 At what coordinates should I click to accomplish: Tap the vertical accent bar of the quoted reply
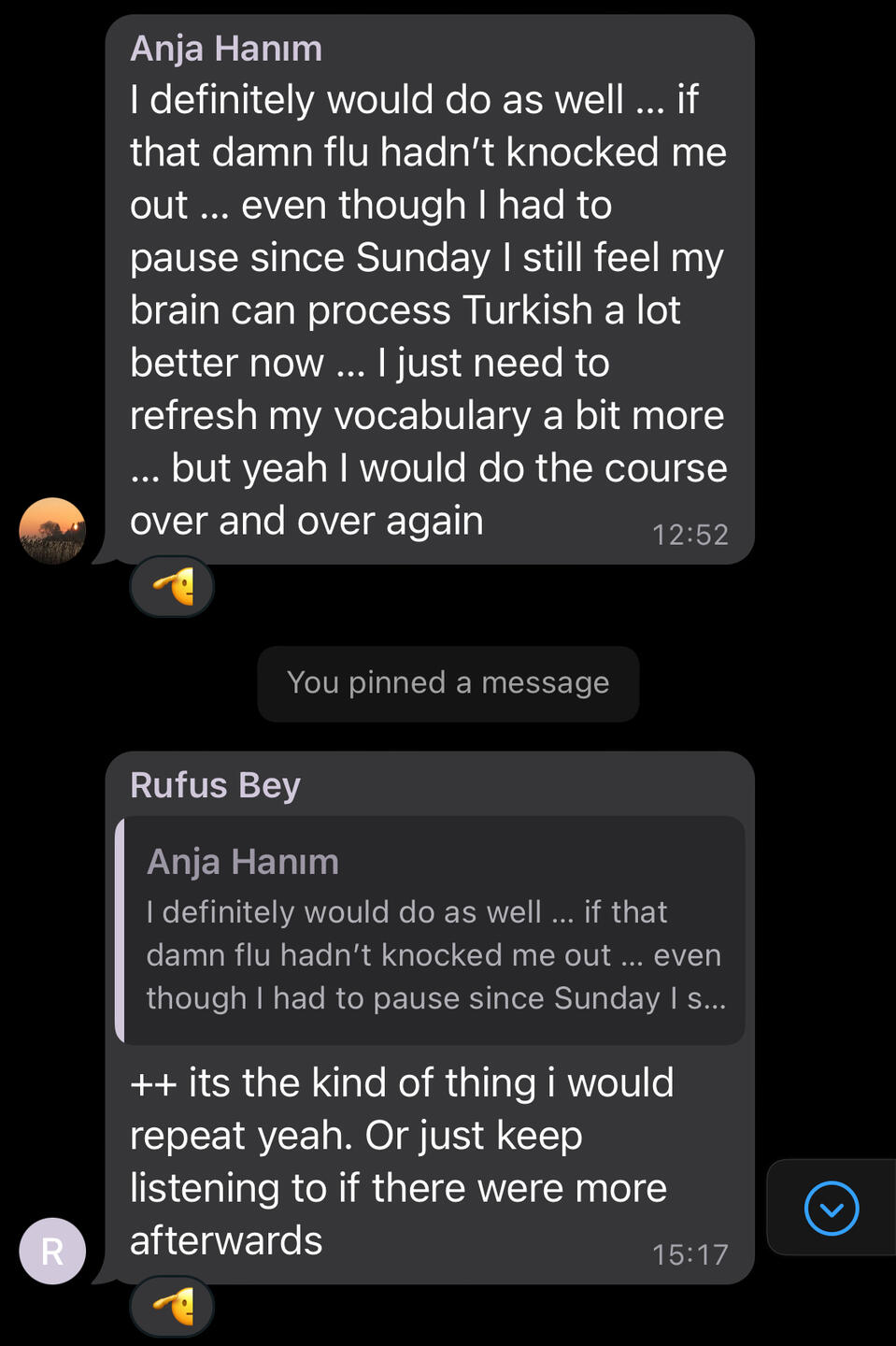120,930
